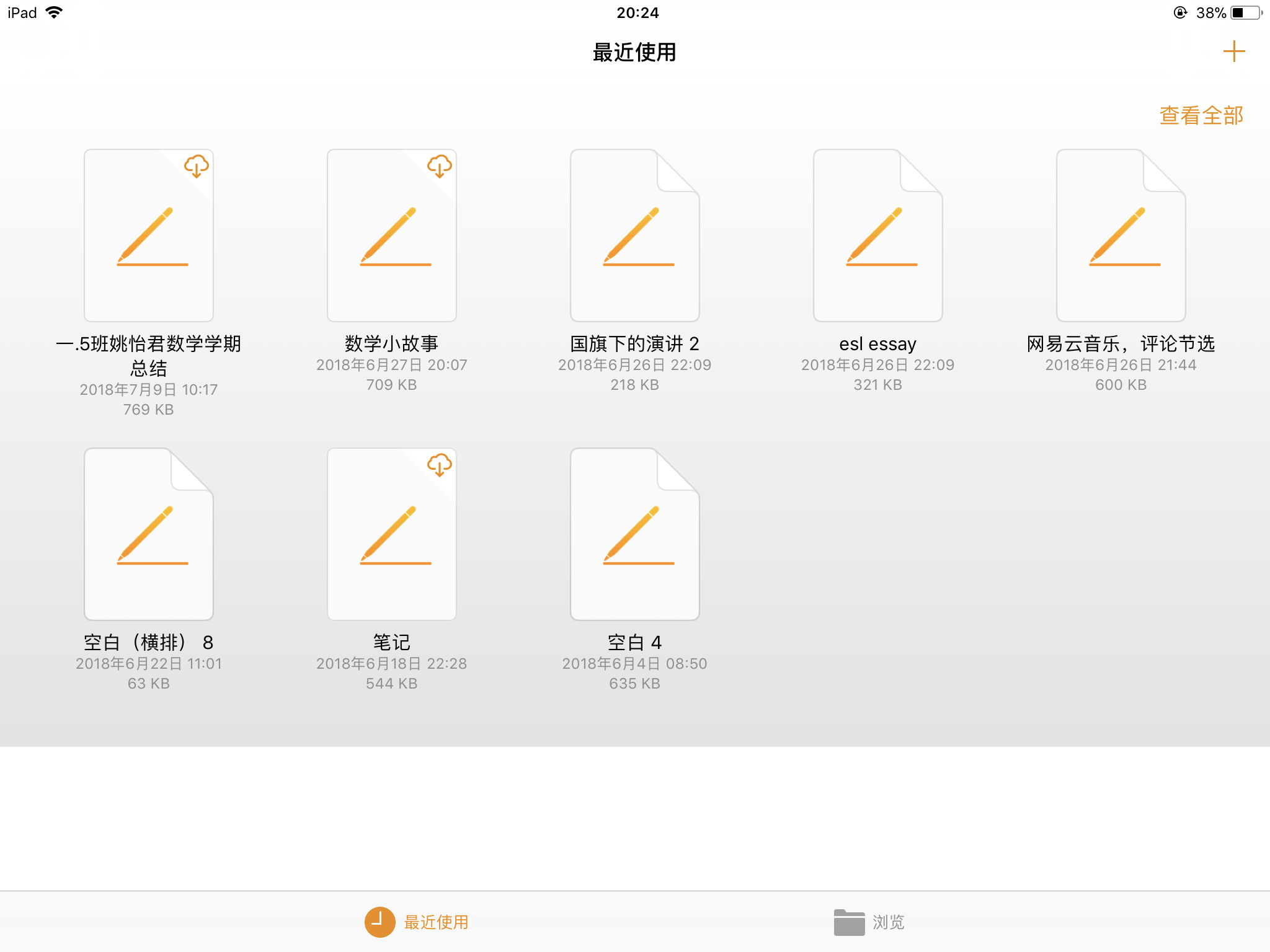The width and height of the screenshot is (1270, 952).
Task: Tap the folder icon for 浏览
Action: click(849, 922)
